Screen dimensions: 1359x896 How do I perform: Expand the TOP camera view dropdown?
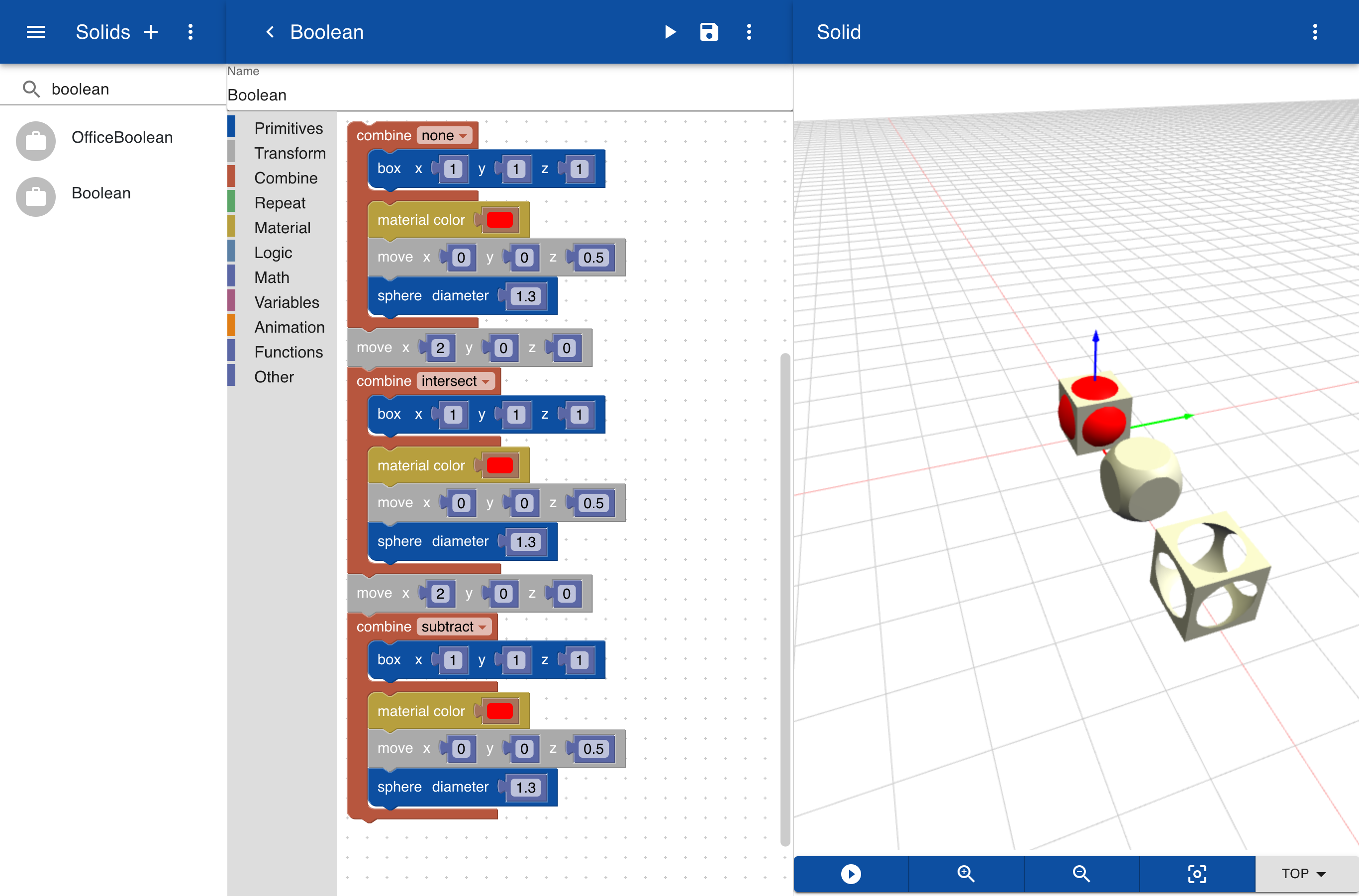(1303, 873)
